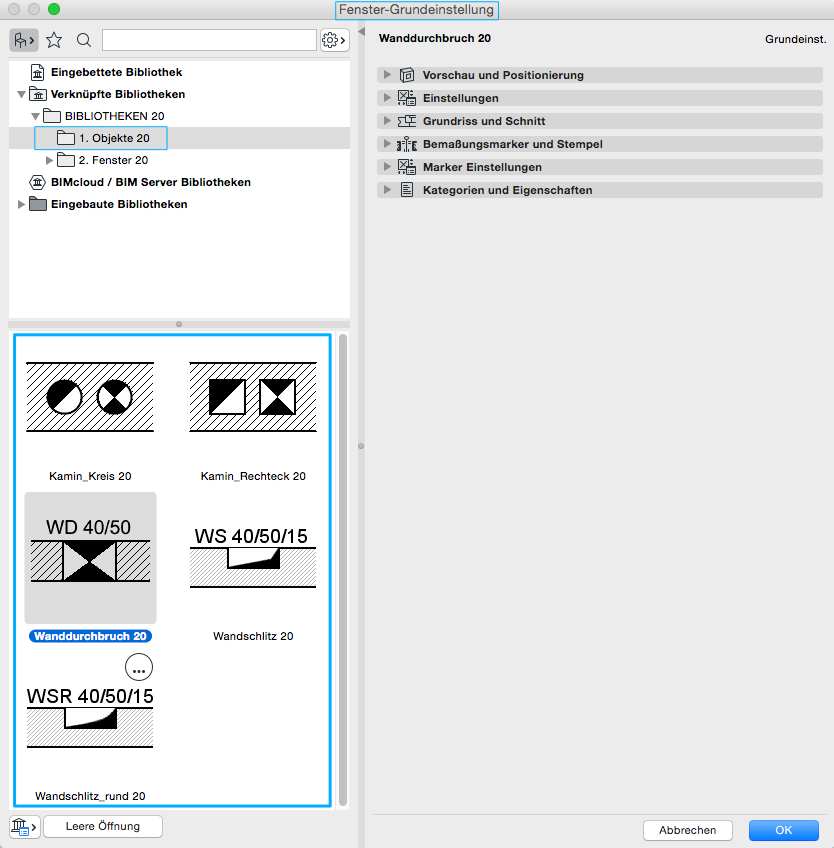Collapse the Verknüpfte Bibliotheken tree node
The height and width of the screenshot is (848, 834).
coord(22,94)
